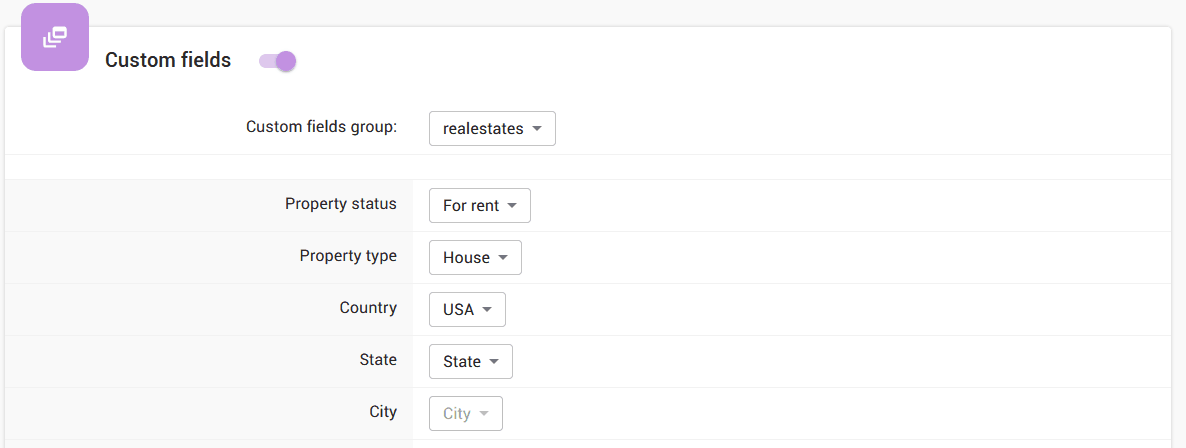Click the 'State' row label
Image resolution: width=1186 pixels, height=448 pixels.
point(378,360)
